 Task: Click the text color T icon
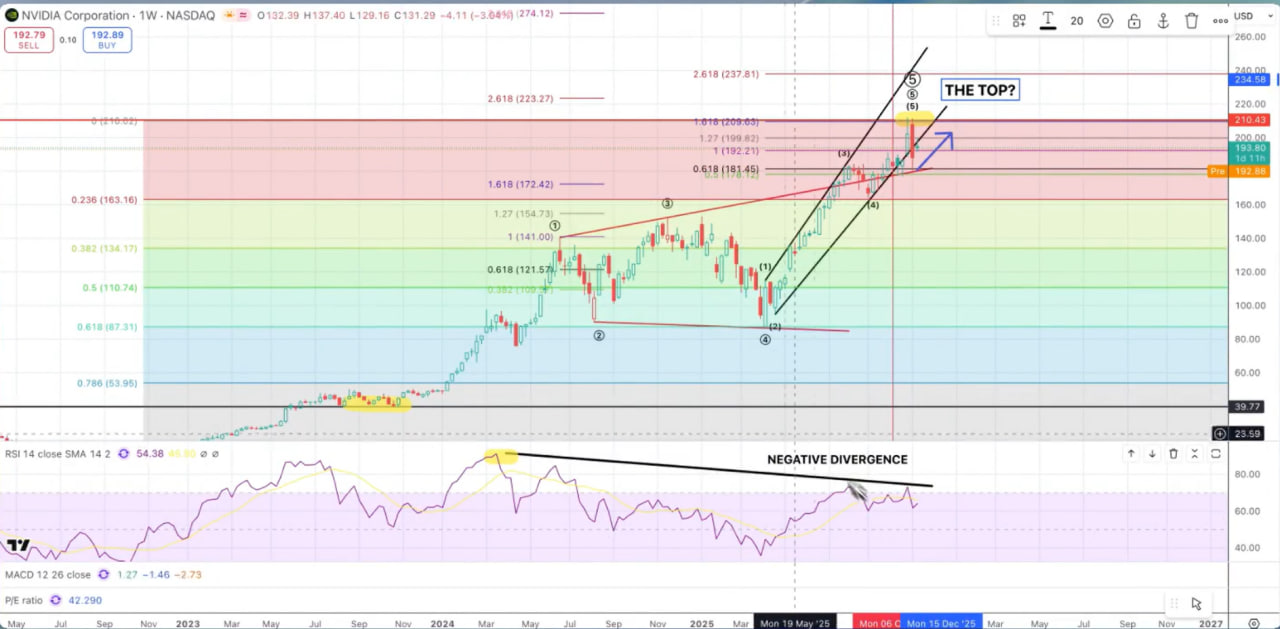[x=1048, y=21]
